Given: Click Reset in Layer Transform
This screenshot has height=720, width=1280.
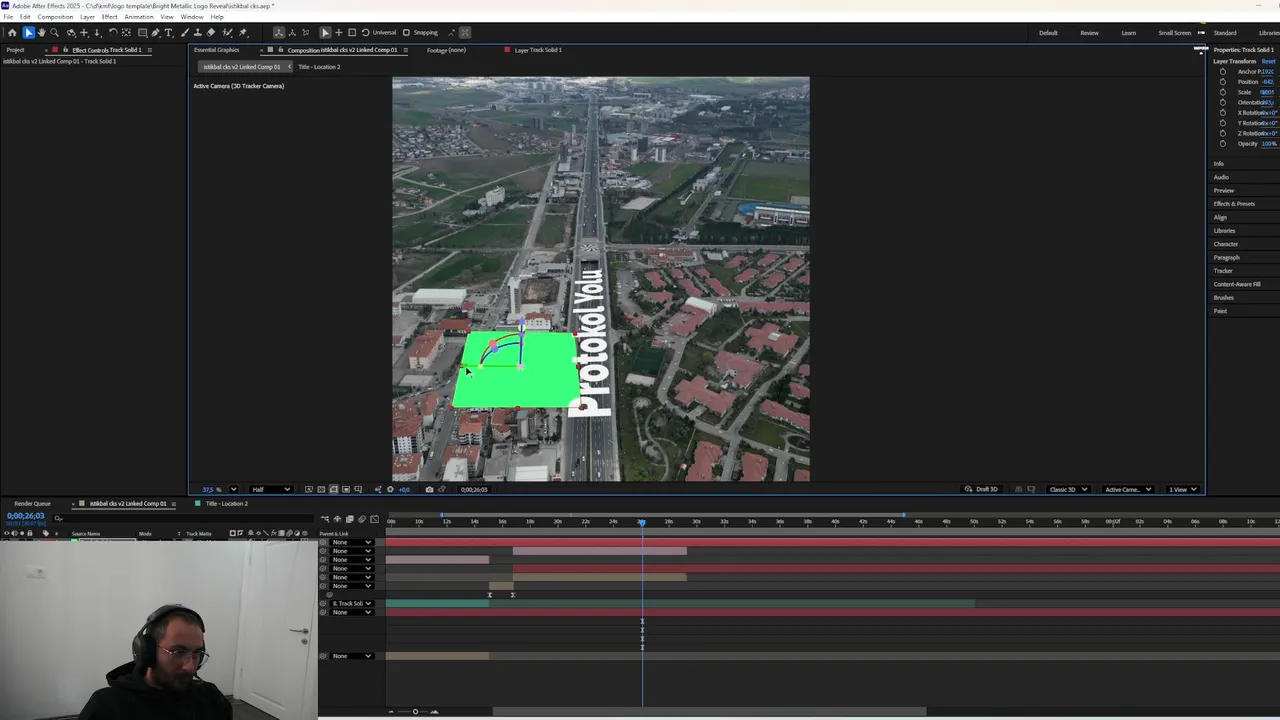Looking at the screenshot, I should (x=1268, y=61).
